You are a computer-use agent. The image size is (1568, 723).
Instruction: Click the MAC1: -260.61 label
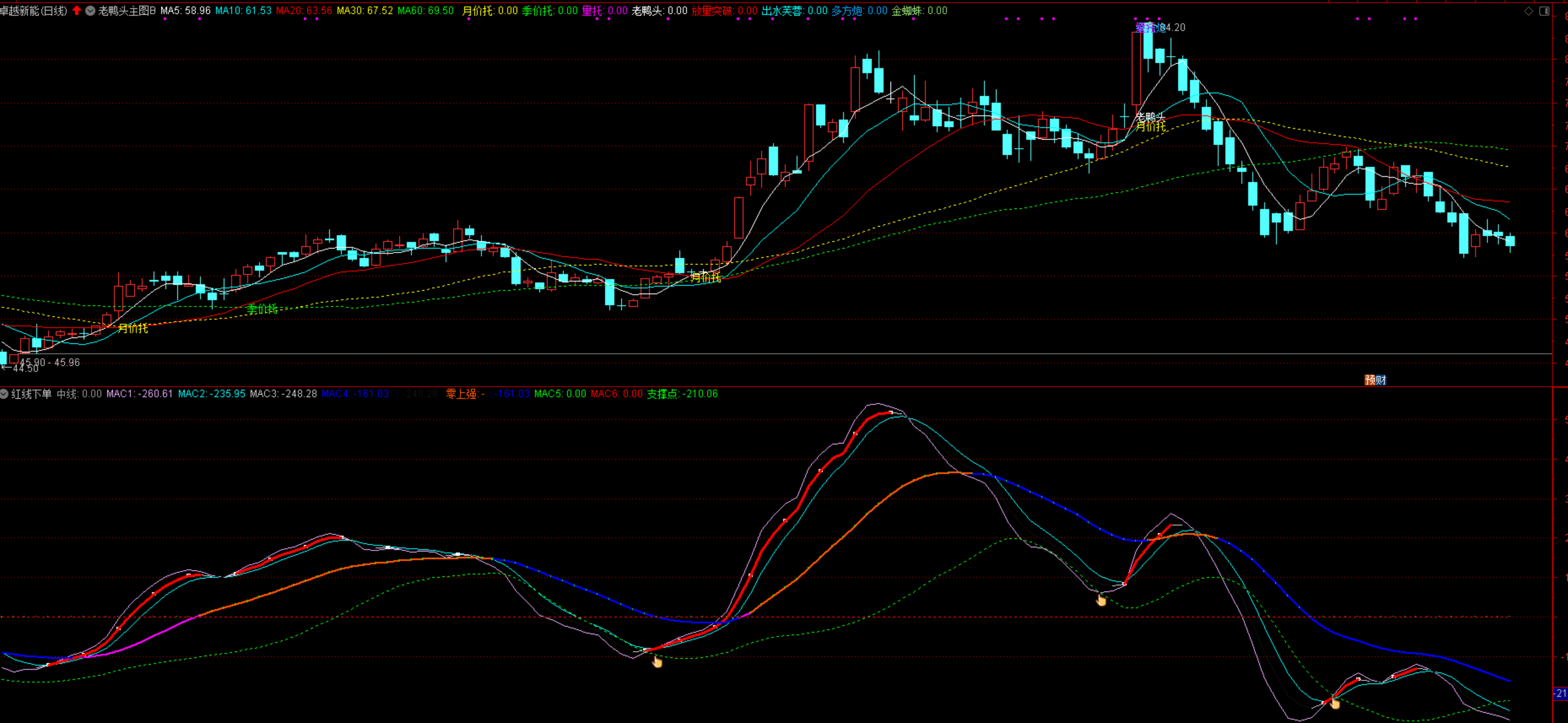[x=140, y=394]
